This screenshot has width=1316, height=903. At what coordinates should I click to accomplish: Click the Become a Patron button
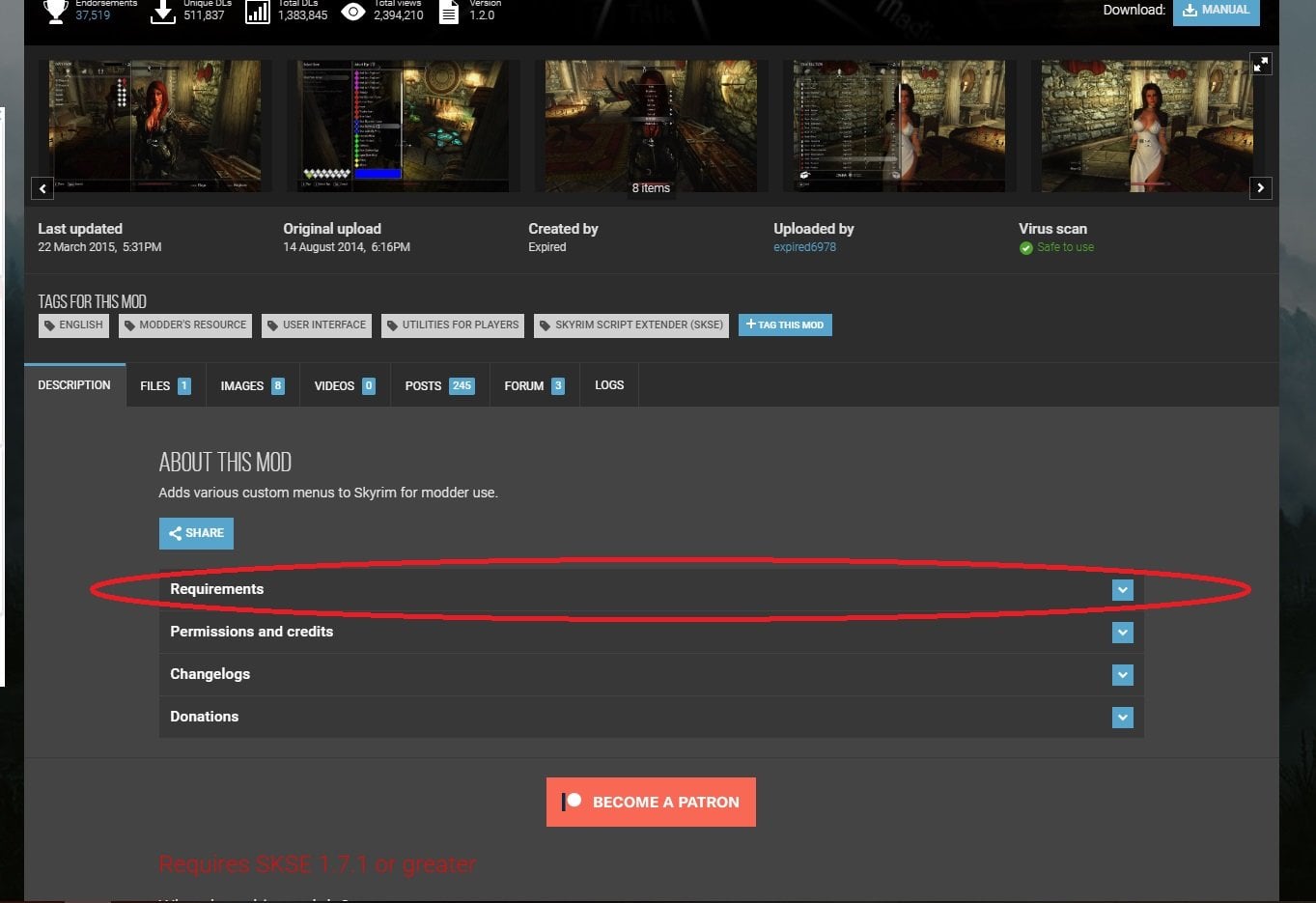[651, 802]
